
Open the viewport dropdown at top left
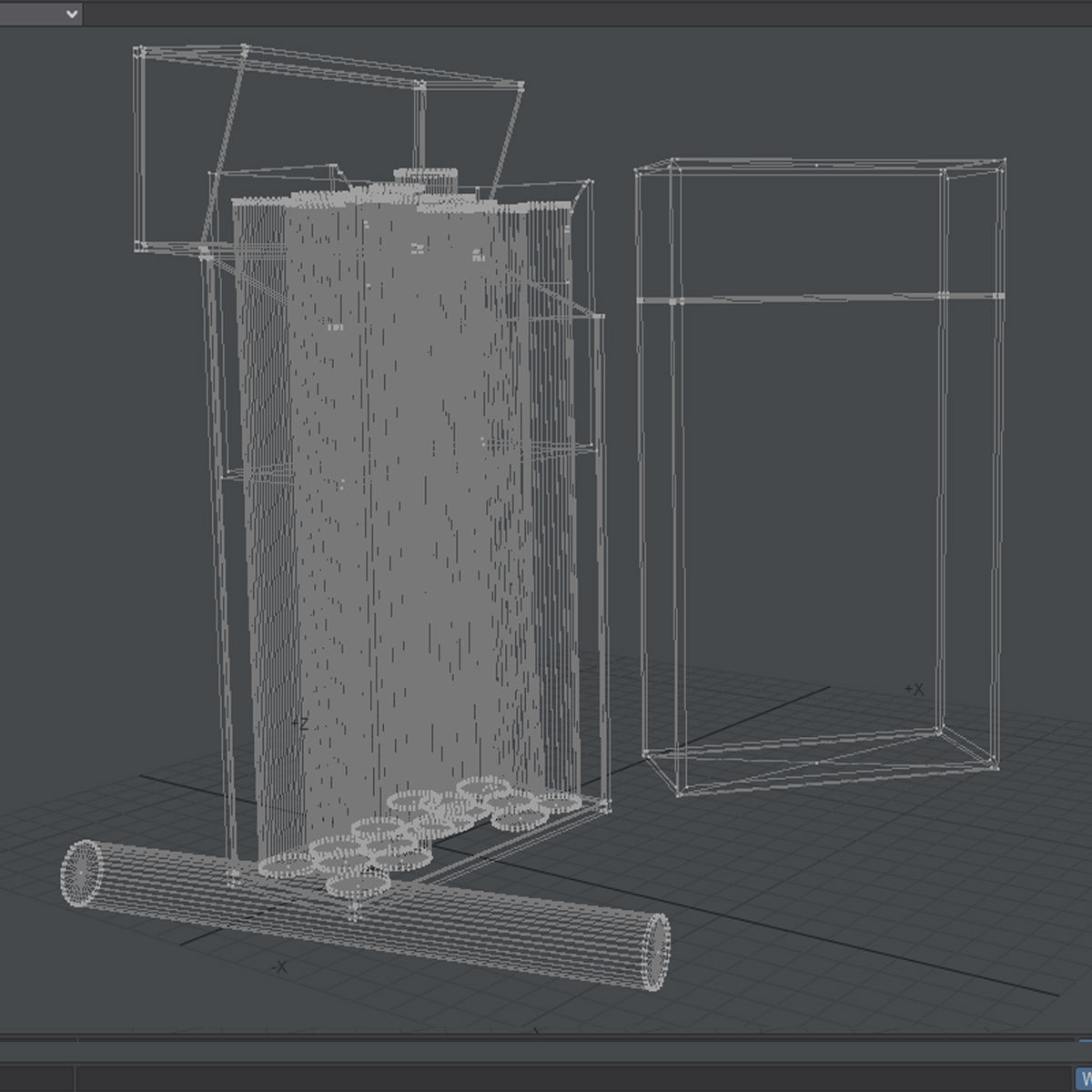(x=40, y=14)
